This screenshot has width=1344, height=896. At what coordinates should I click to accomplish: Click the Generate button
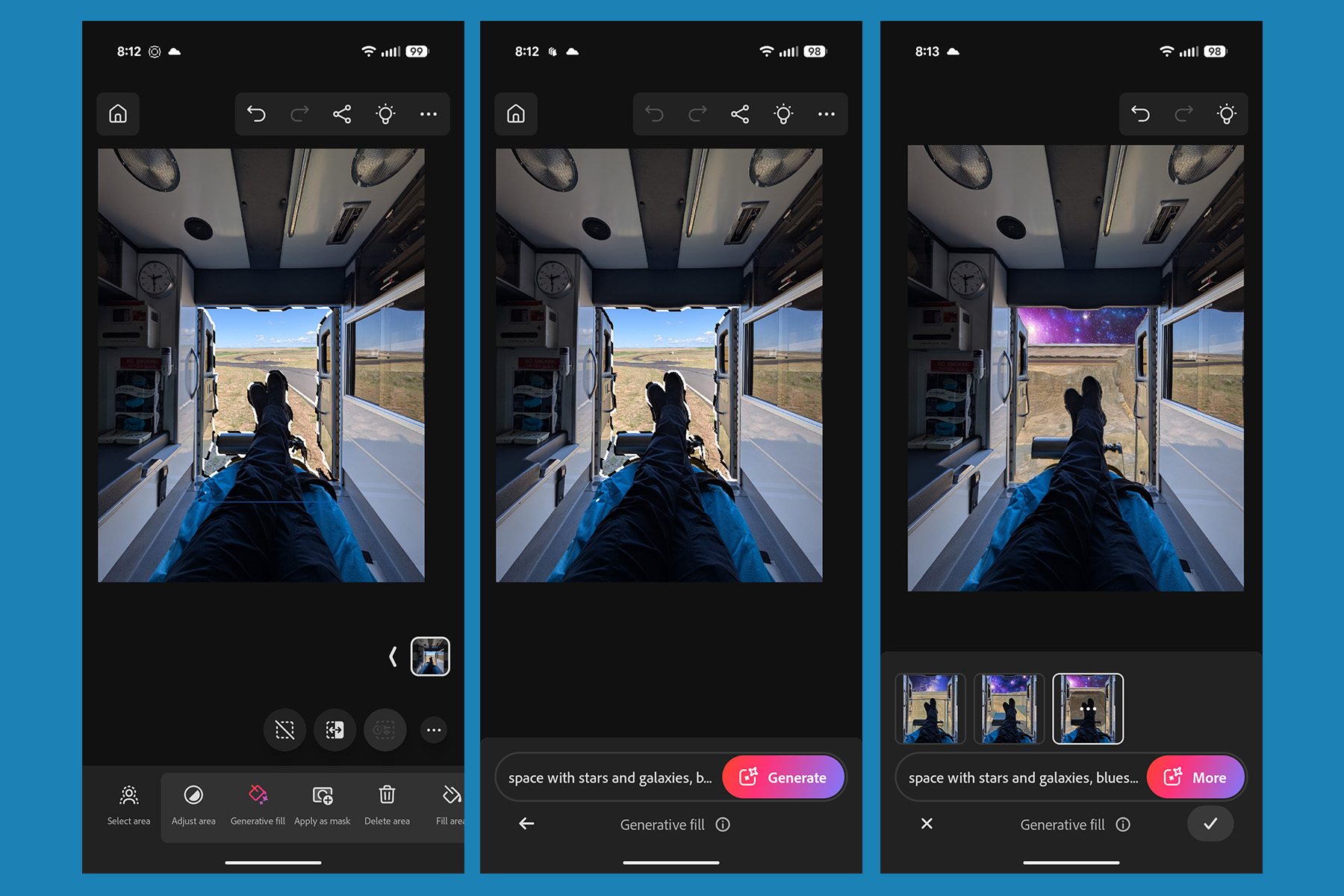783,777
